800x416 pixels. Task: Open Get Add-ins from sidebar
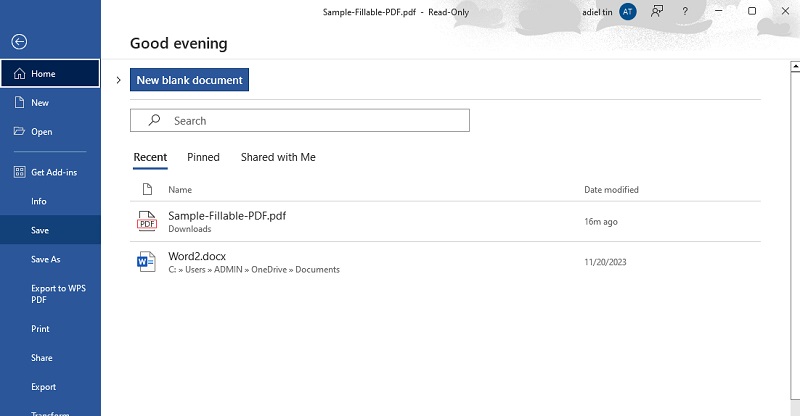[50, 173]
